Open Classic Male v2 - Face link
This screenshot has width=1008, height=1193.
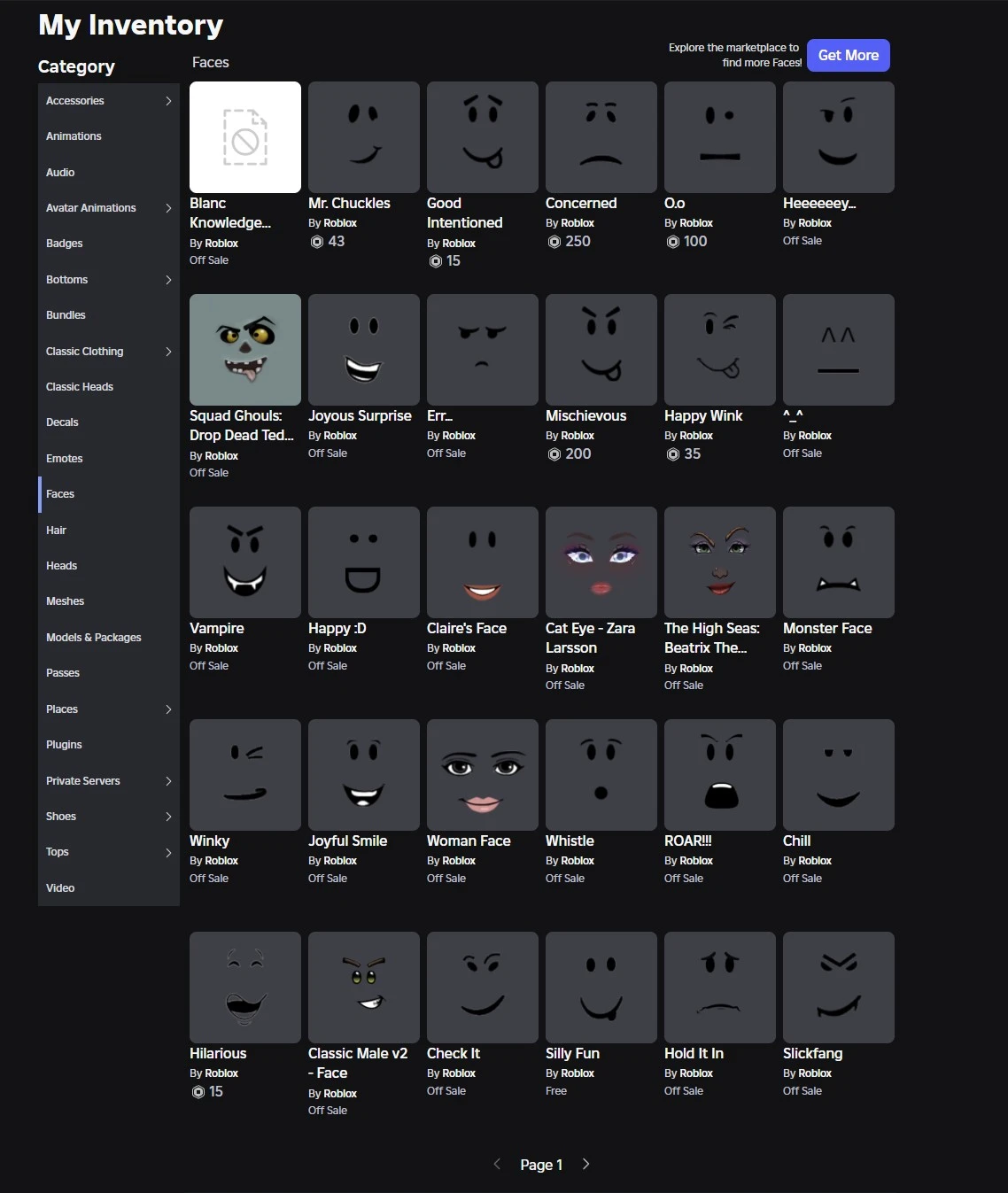point(358,1063)
